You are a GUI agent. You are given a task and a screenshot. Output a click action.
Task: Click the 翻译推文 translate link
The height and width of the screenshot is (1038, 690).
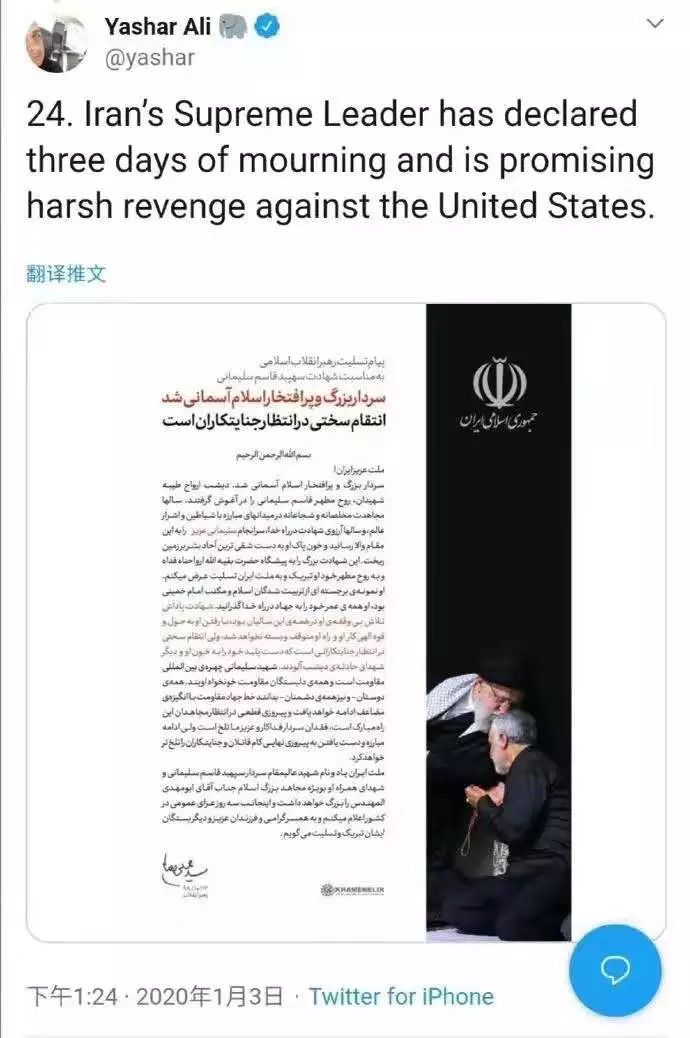(x=66, y=273)
